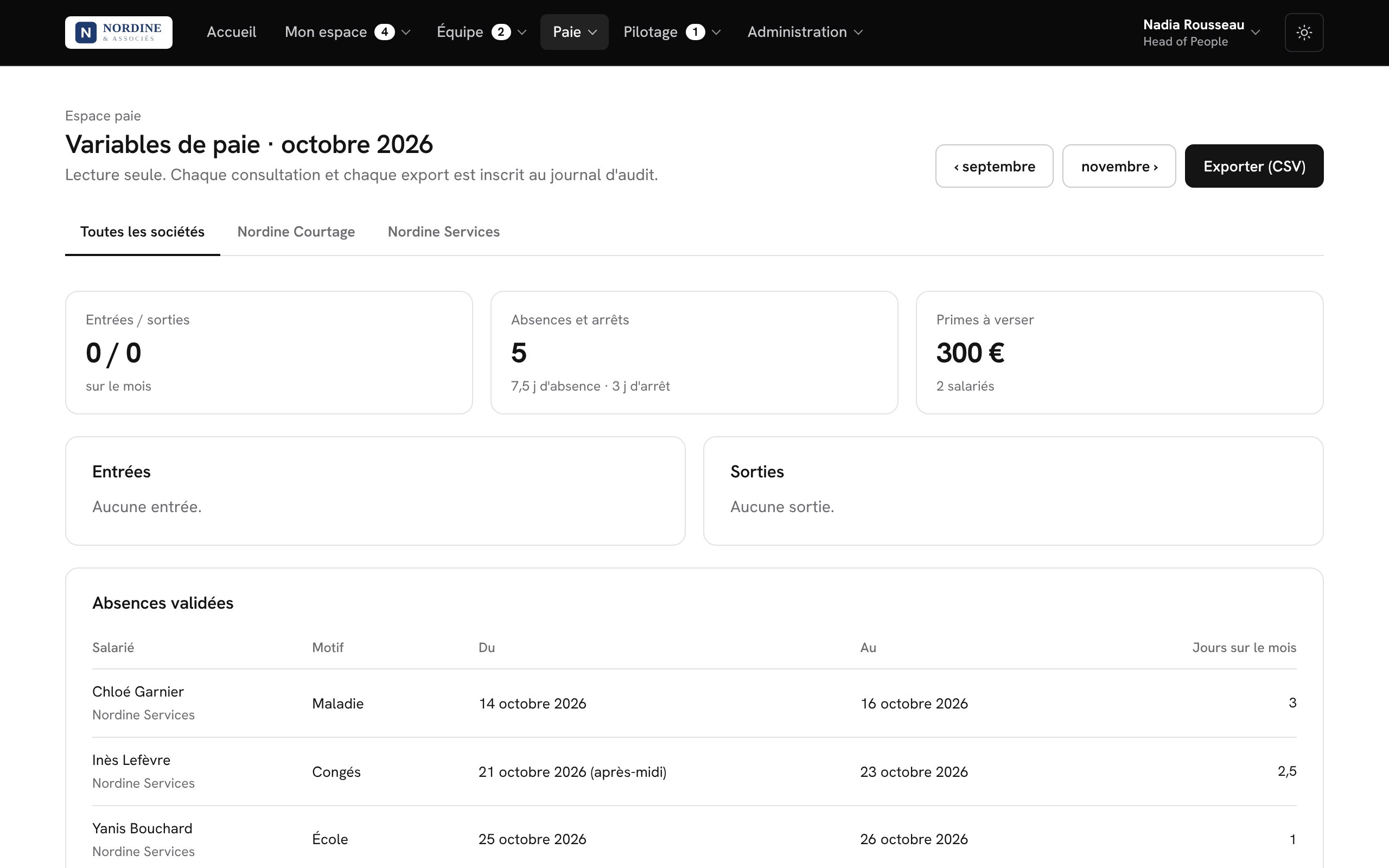Open the Nadia Rousseau user menu

tap(1201, 32)
